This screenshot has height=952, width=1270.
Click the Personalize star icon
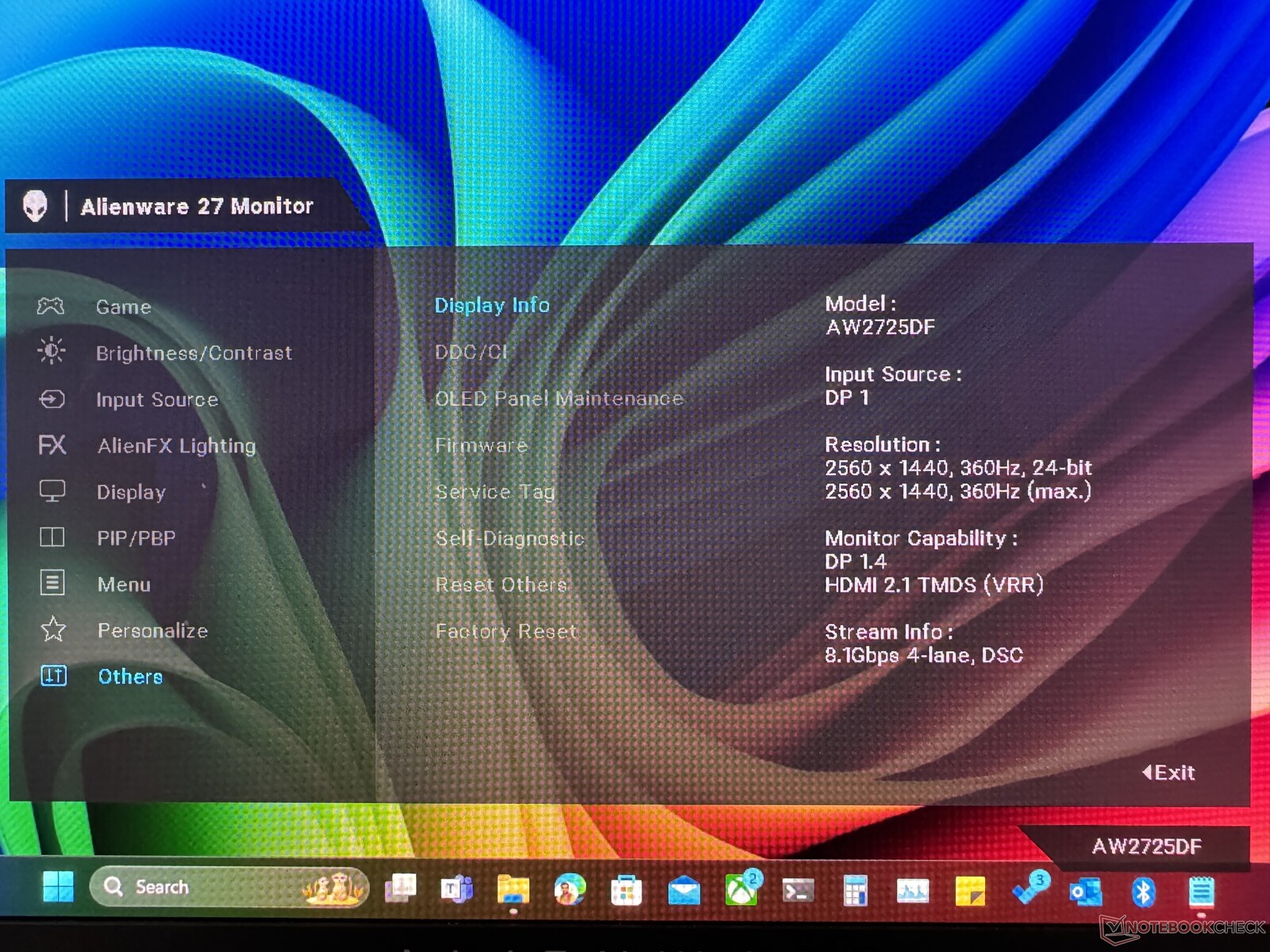(53, 629)
